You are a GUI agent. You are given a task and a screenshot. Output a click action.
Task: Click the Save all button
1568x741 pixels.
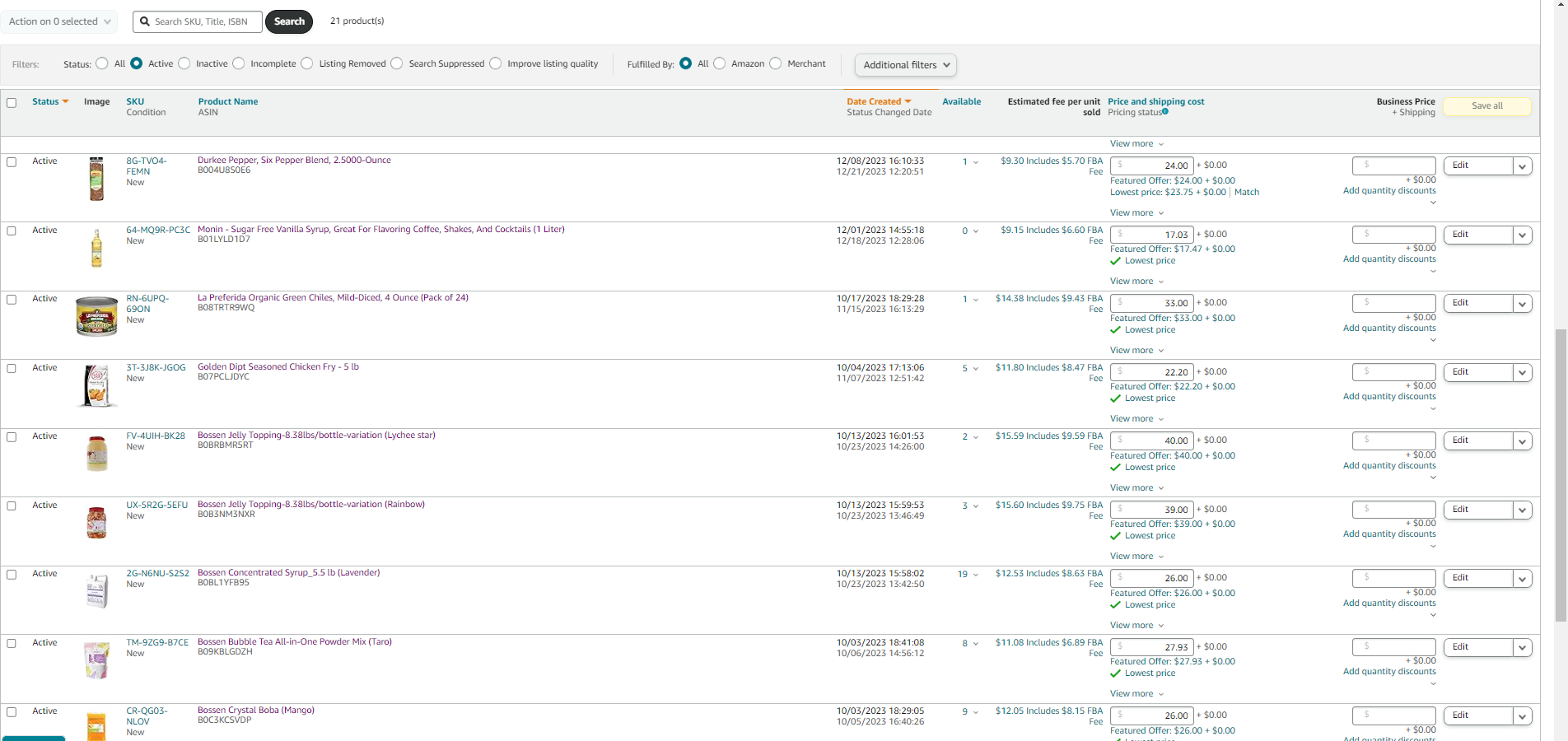click(1487, 105)
